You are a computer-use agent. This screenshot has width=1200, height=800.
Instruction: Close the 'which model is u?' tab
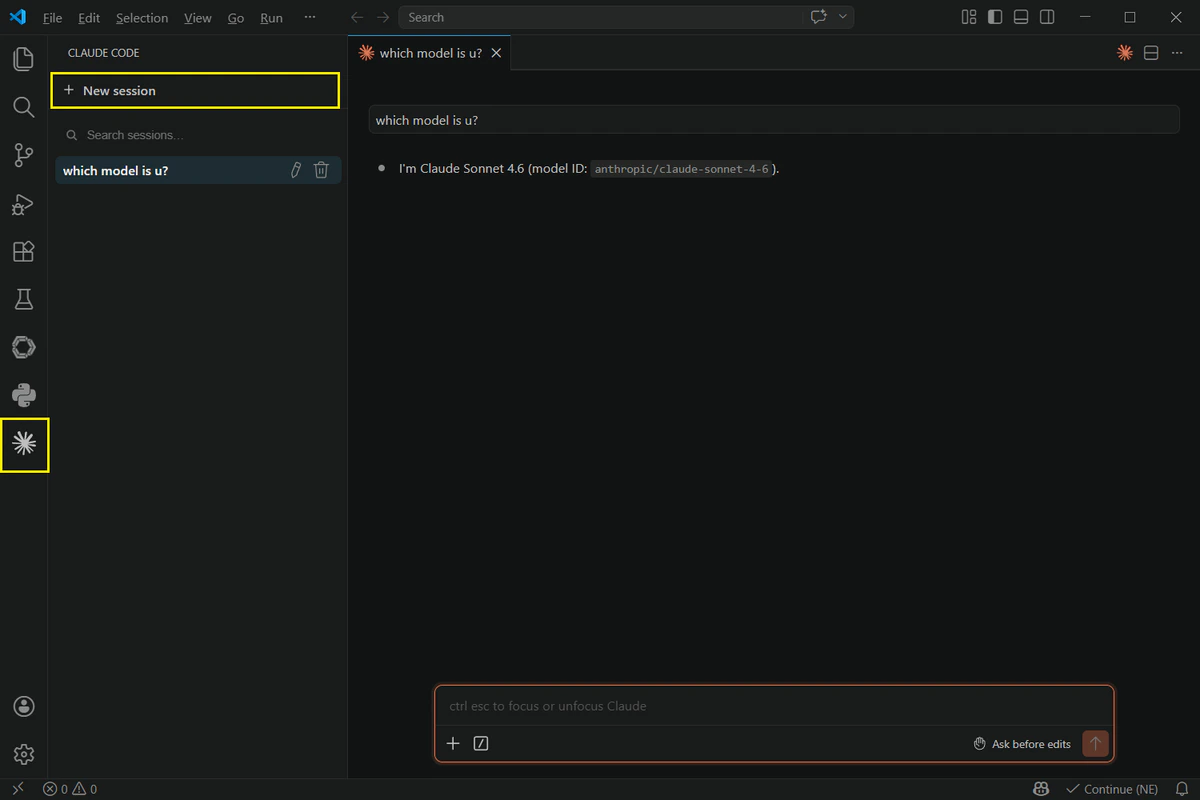pyautogui.click(x=496, y=53)
